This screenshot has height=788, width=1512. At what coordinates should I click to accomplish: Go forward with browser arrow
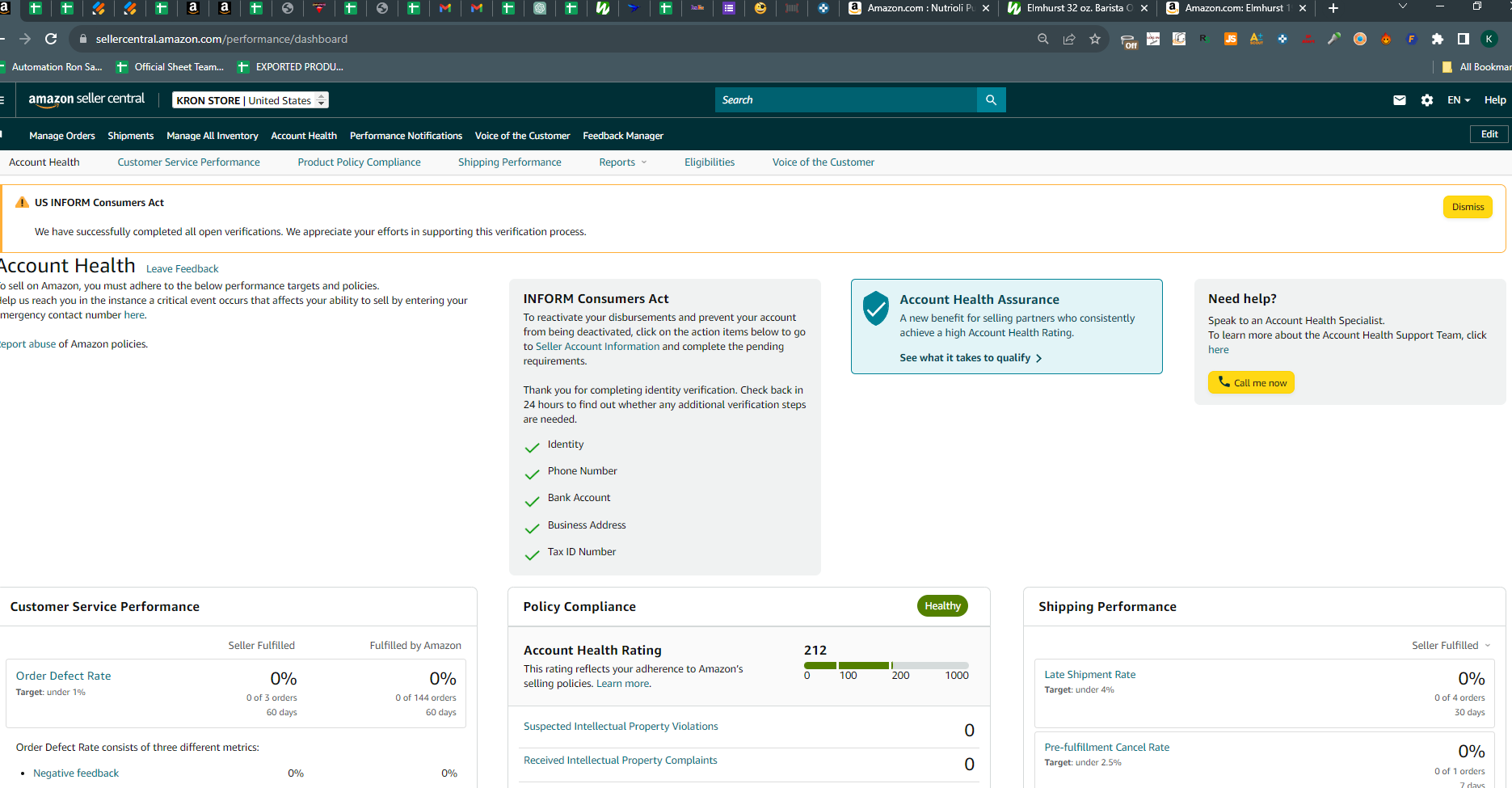coord(25,39)
